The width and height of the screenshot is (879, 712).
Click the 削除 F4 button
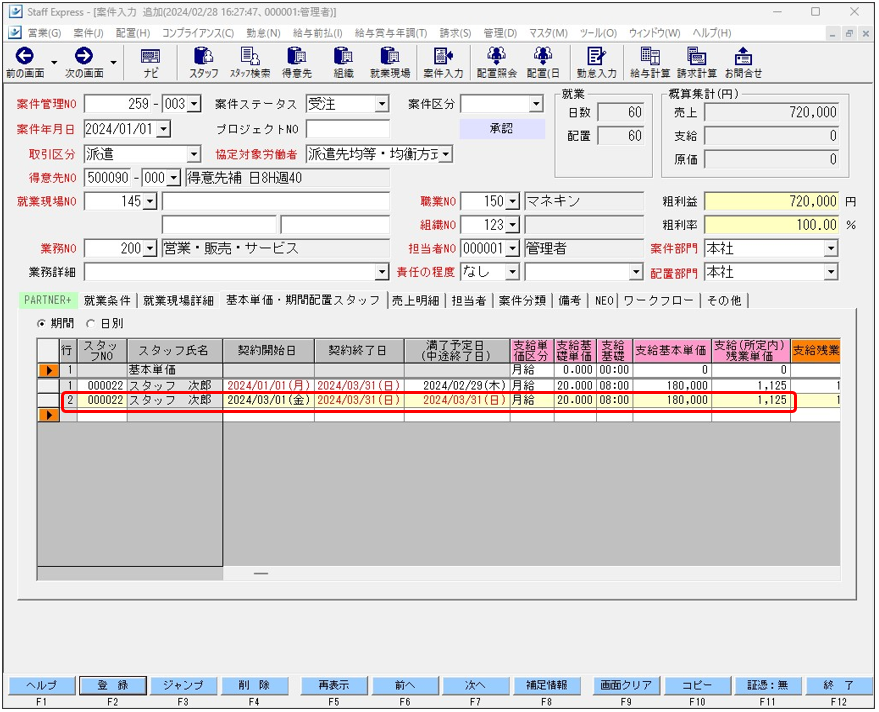(x=254, y=685)
